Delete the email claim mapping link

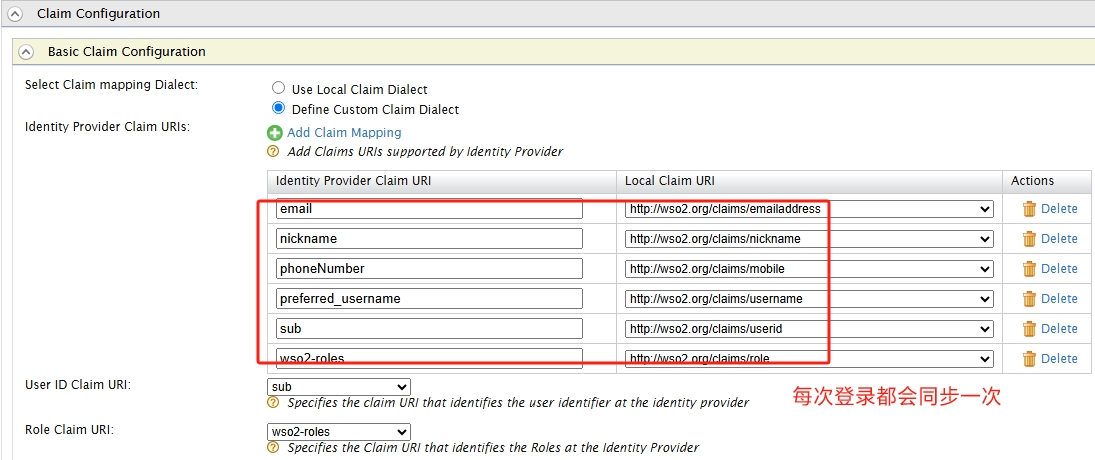click(x=1059, y=209)
